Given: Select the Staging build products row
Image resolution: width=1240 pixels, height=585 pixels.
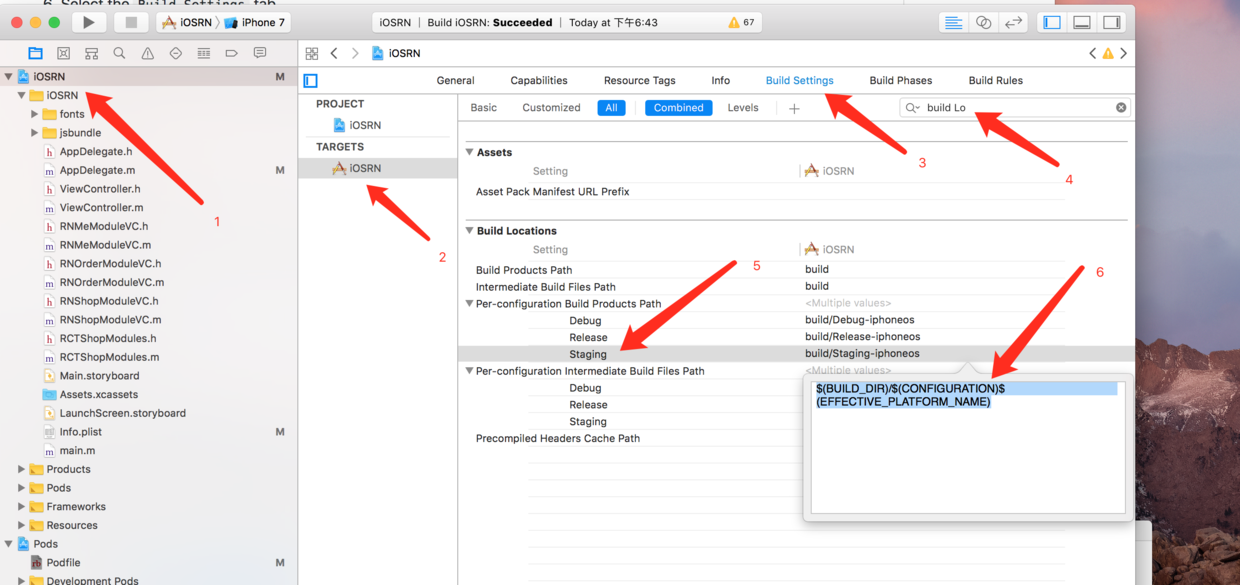Looking at the screenshot, I should [796, 354].
